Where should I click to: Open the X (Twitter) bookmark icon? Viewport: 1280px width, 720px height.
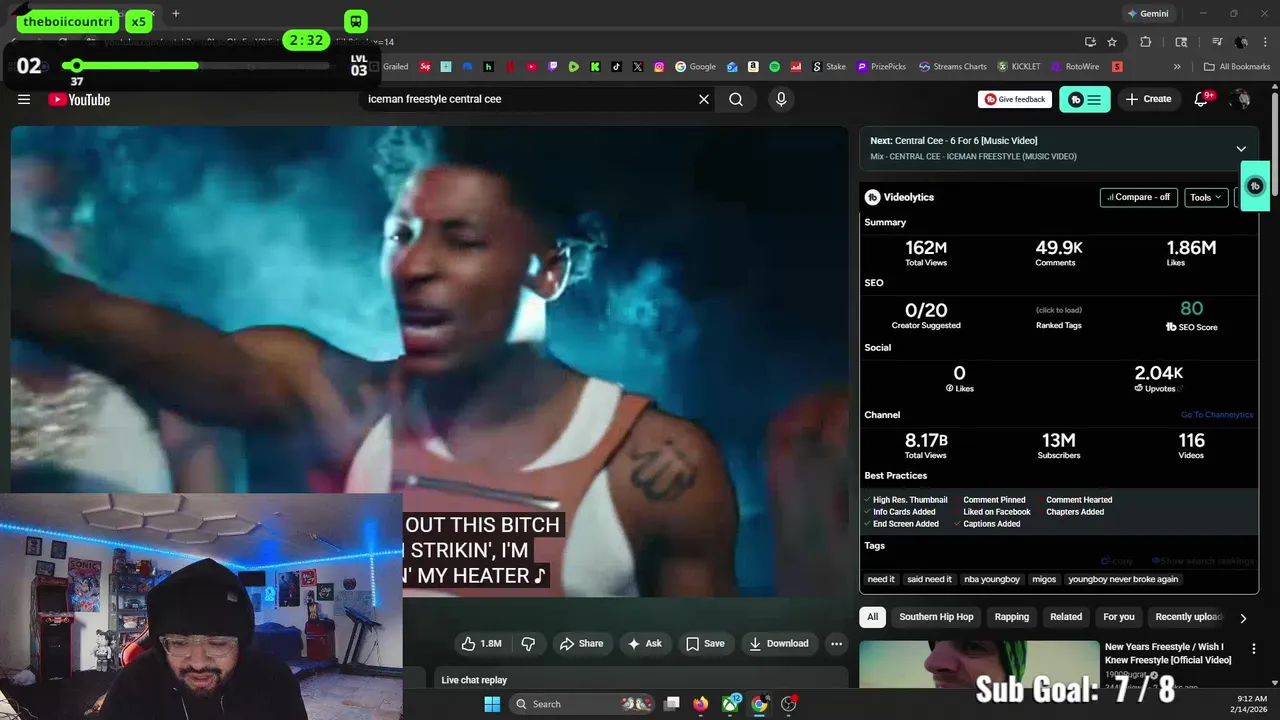(638, 67)
